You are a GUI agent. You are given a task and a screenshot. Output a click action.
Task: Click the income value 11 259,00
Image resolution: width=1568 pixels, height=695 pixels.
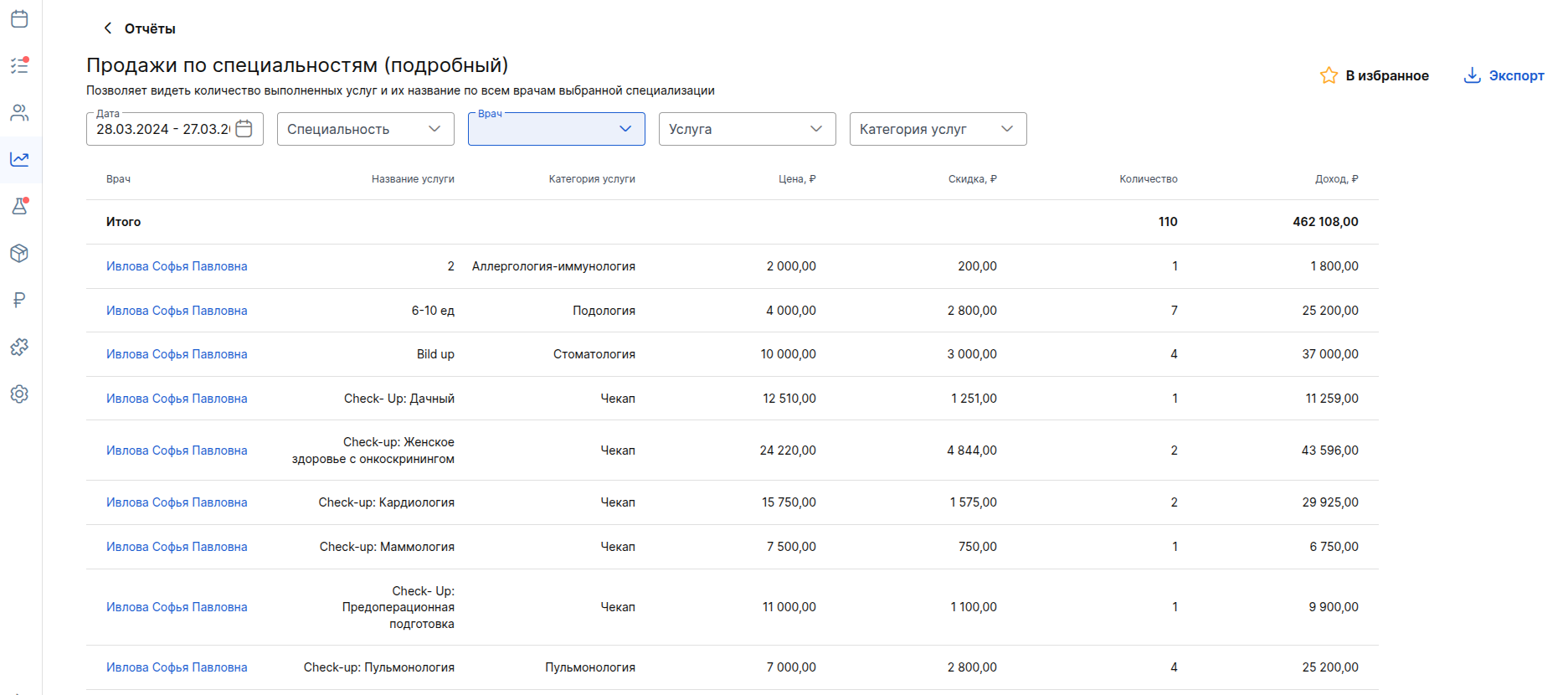click(x=1332, y=399)
